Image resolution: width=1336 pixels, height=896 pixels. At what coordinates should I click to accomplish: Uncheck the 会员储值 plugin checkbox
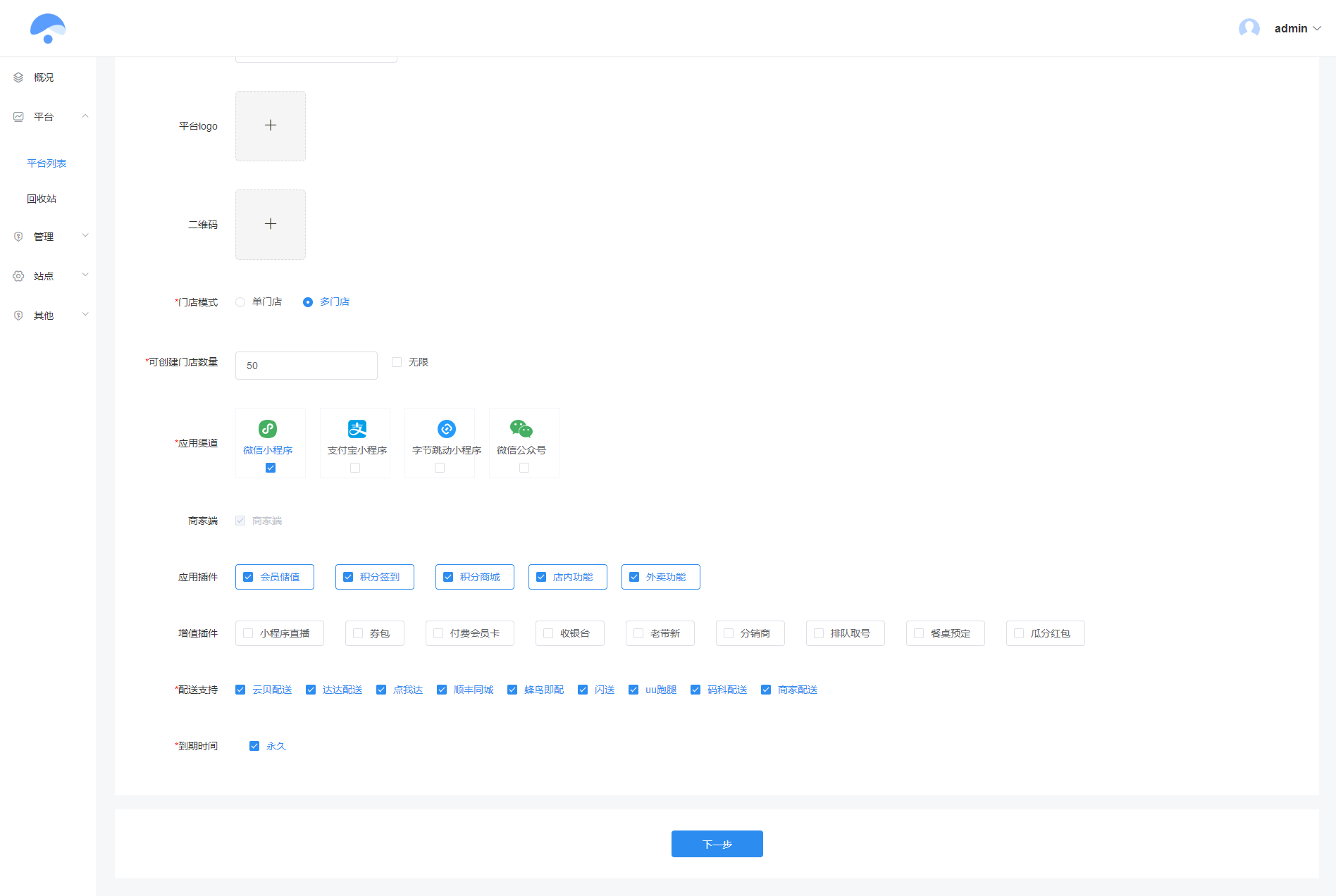pos(248,577)
